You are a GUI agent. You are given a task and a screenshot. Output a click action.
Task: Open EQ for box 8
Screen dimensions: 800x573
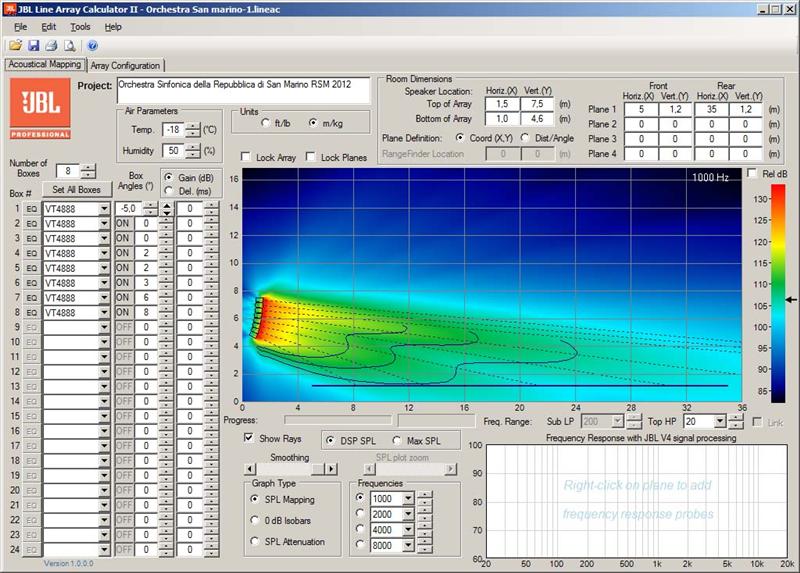[x=32, y=312]
